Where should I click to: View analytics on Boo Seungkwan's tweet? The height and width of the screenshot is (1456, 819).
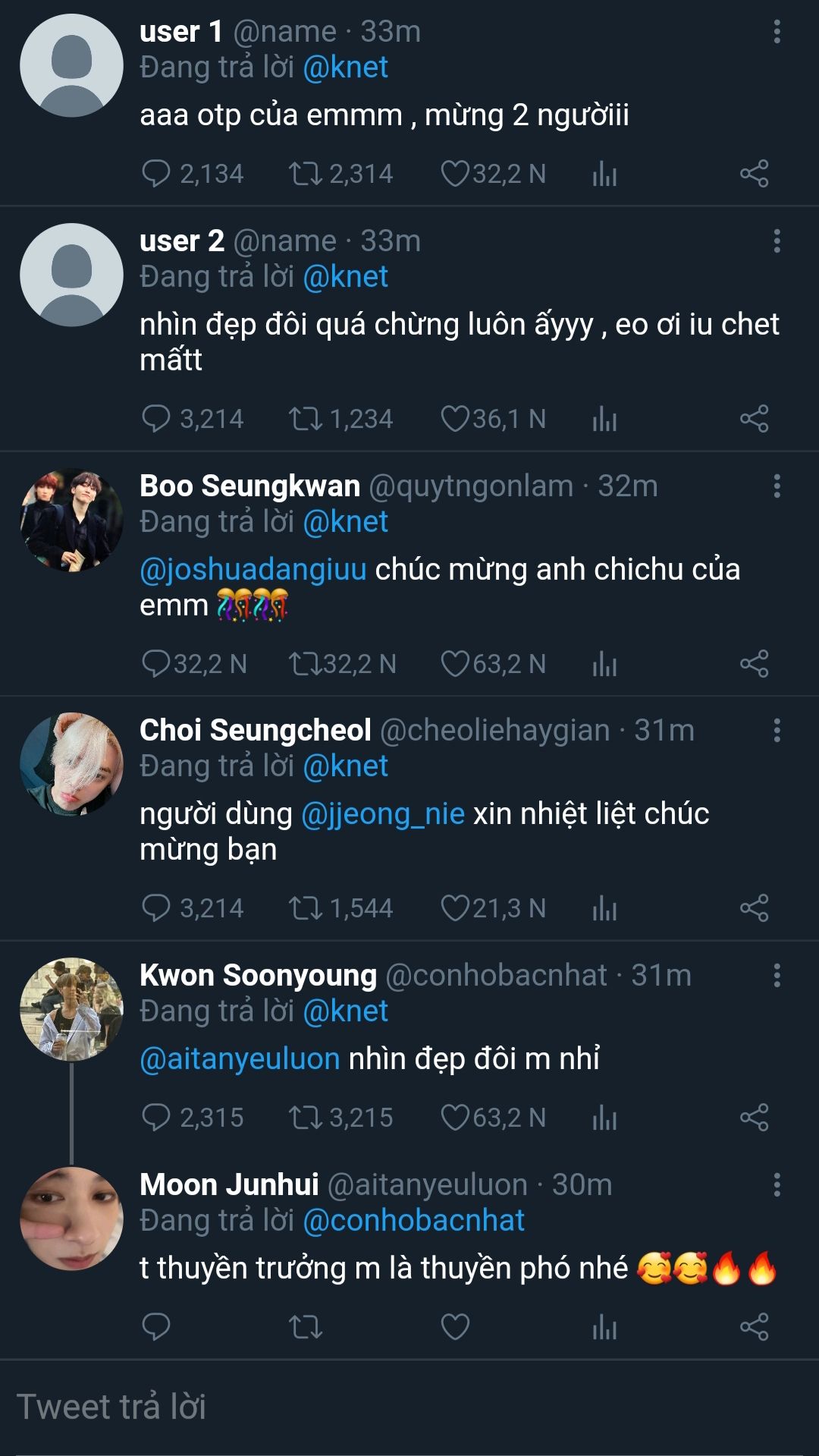(604, 664)
